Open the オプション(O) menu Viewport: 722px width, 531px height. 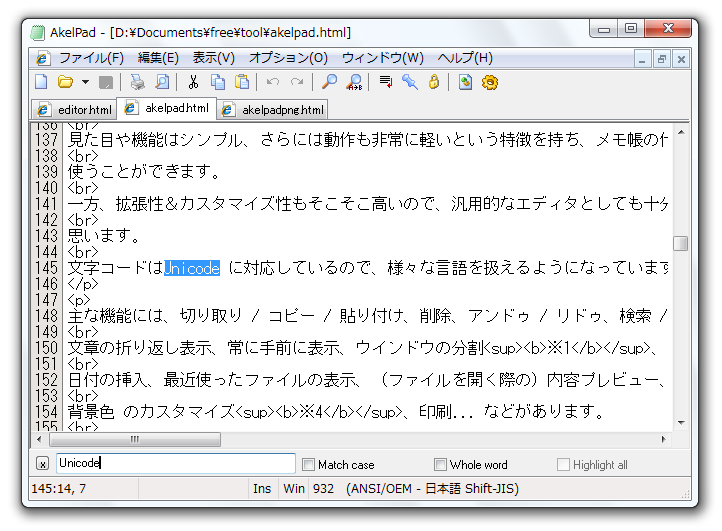(288, 58)
